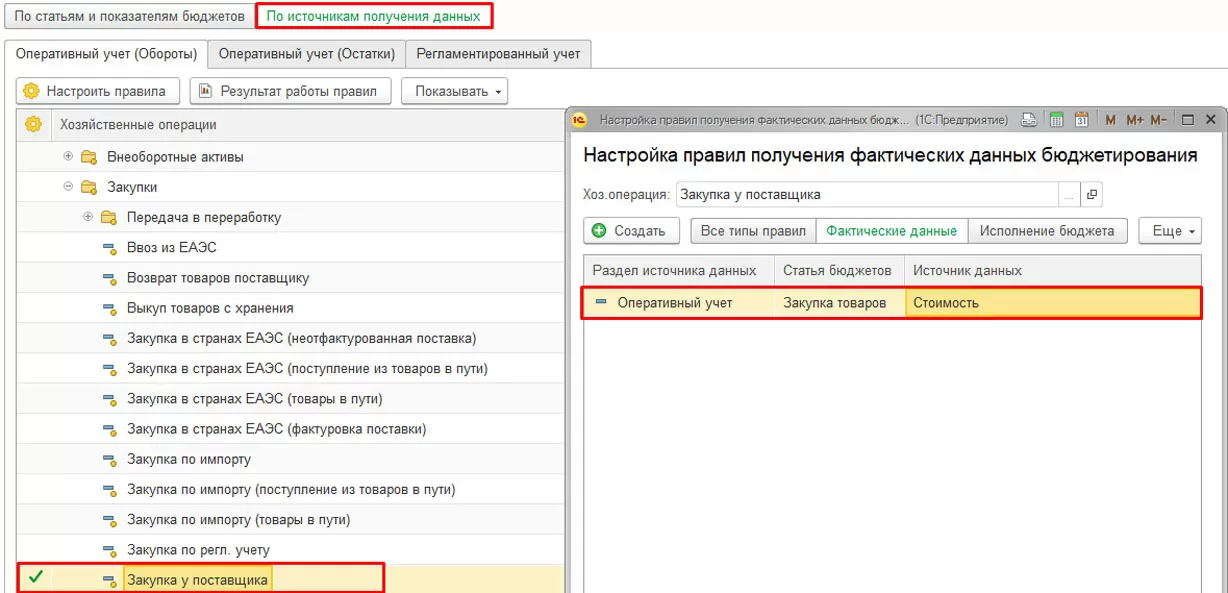Viewport: 1228px width, 593px height.
Task: Click the 1C logo icon in dialog title bar
Action: point(579,120)
